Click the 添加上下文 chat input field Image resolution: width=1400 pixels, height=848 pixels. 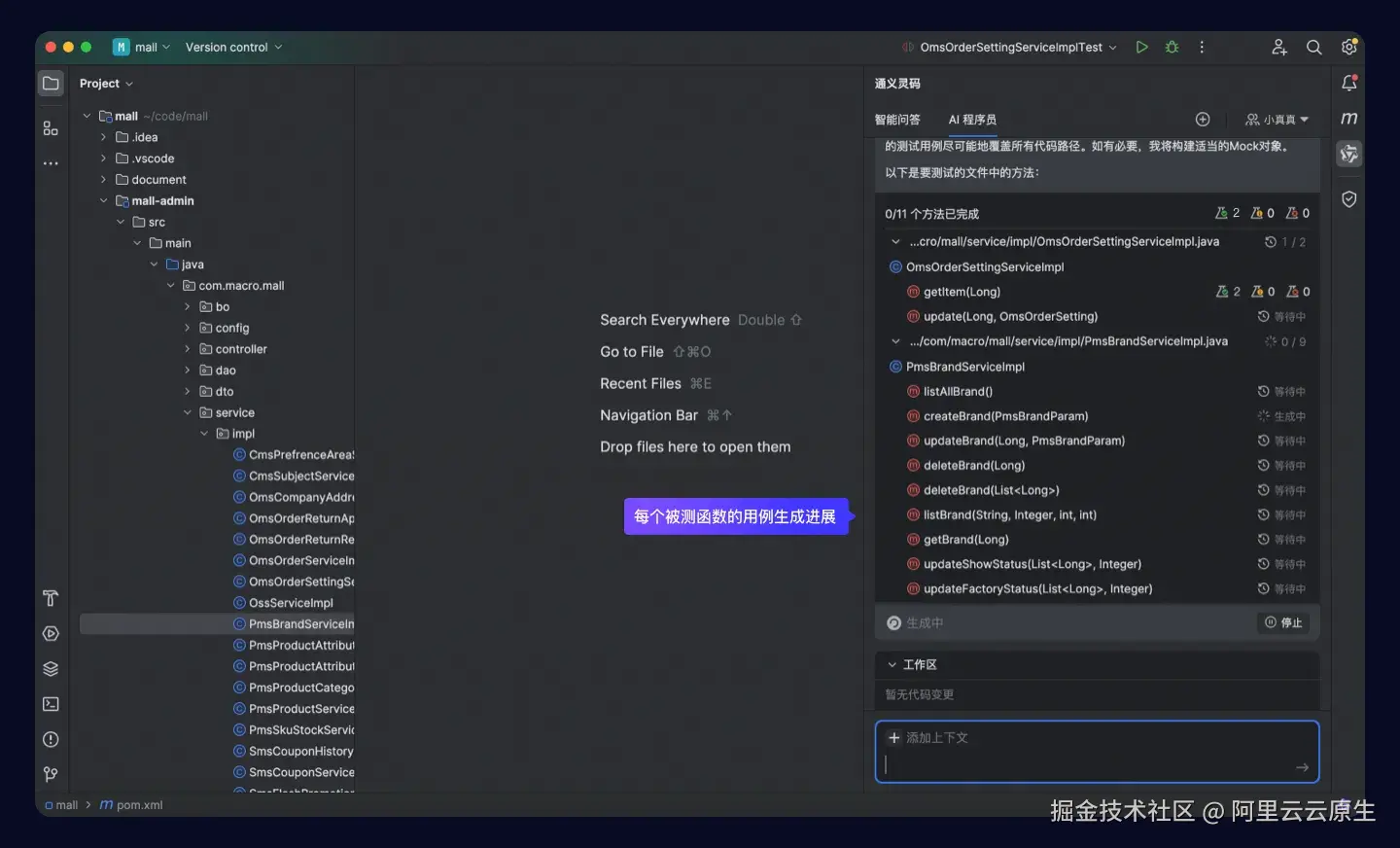point(1097,752)
